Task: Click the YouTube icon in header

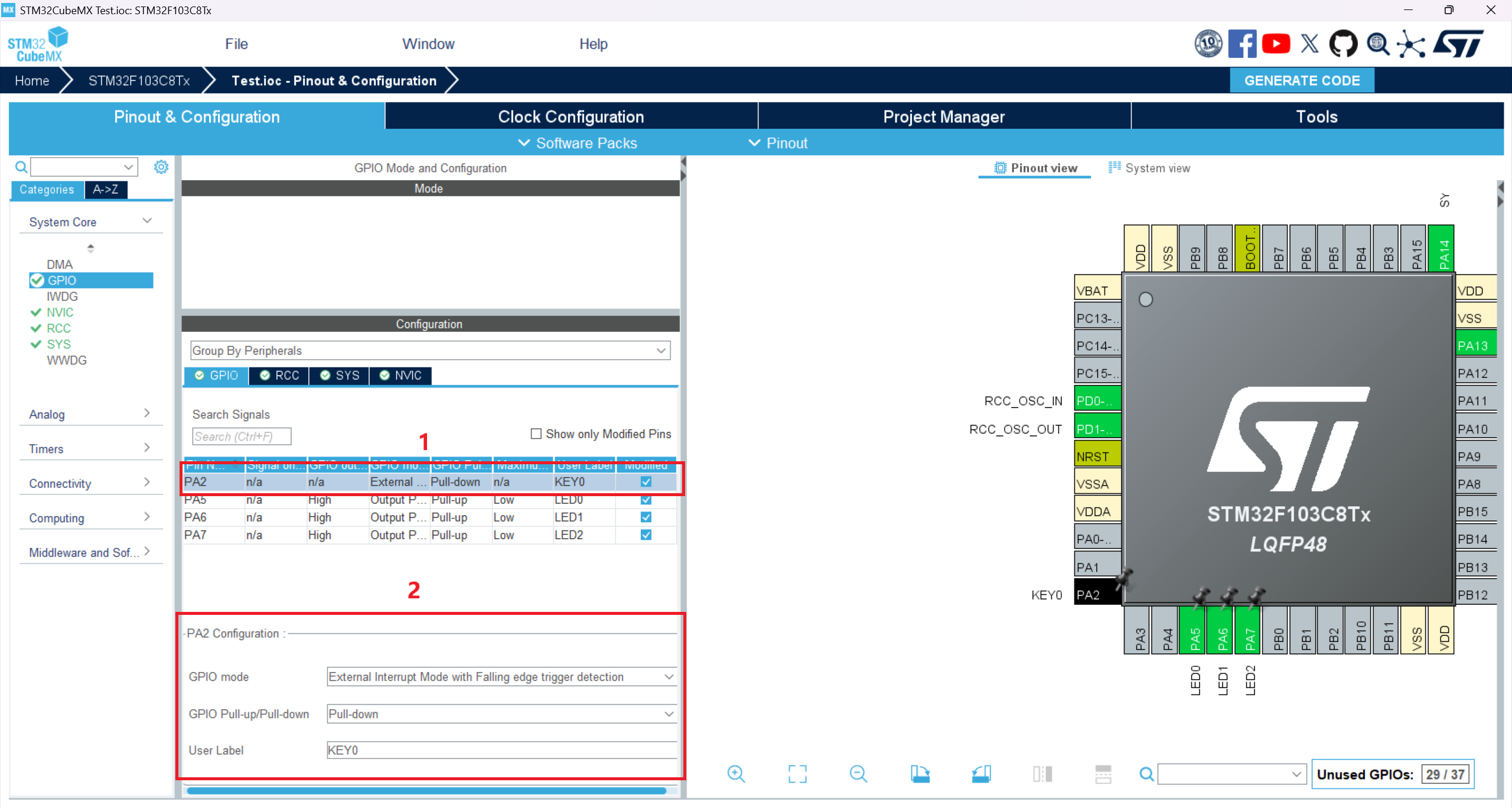Action: pyautogui.click(x=1276, y=44)
